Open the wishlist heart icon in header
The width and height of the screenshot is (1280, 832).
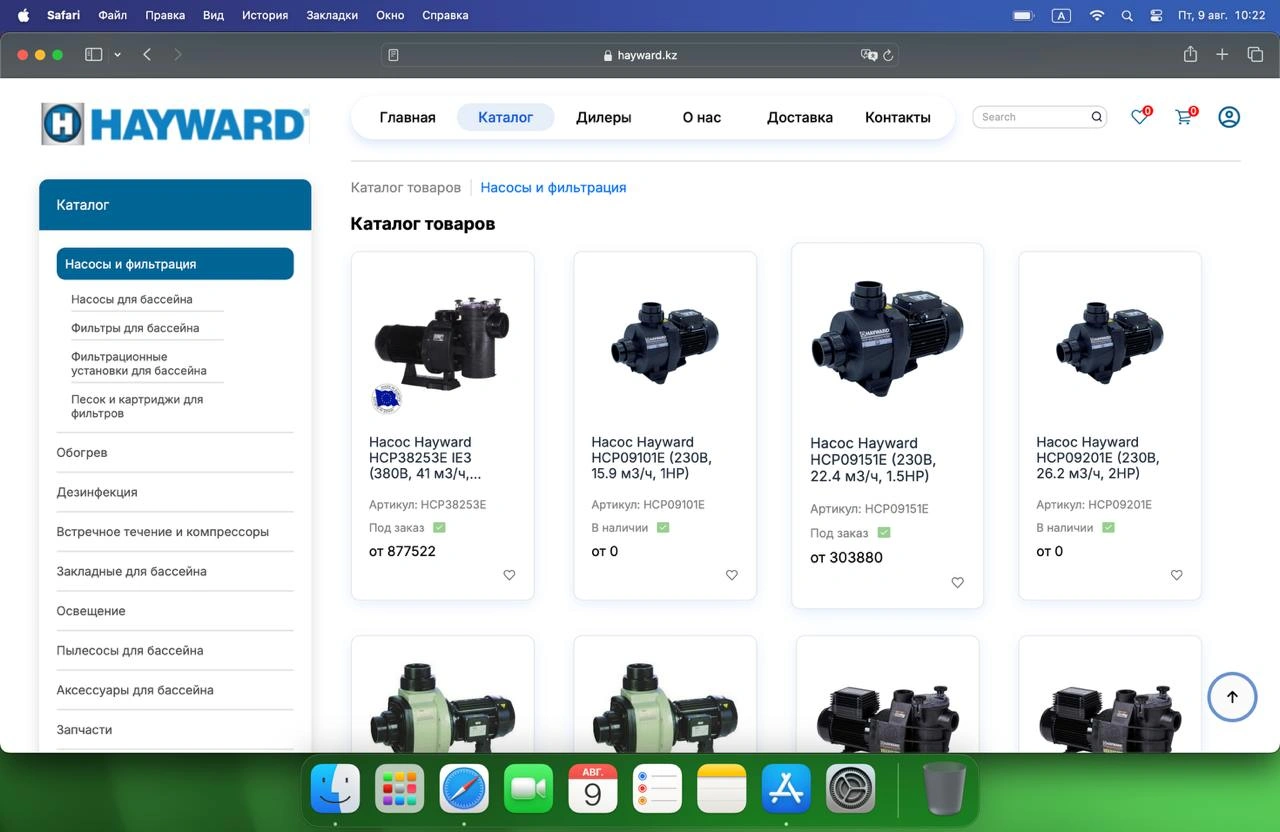point(1139,117)
